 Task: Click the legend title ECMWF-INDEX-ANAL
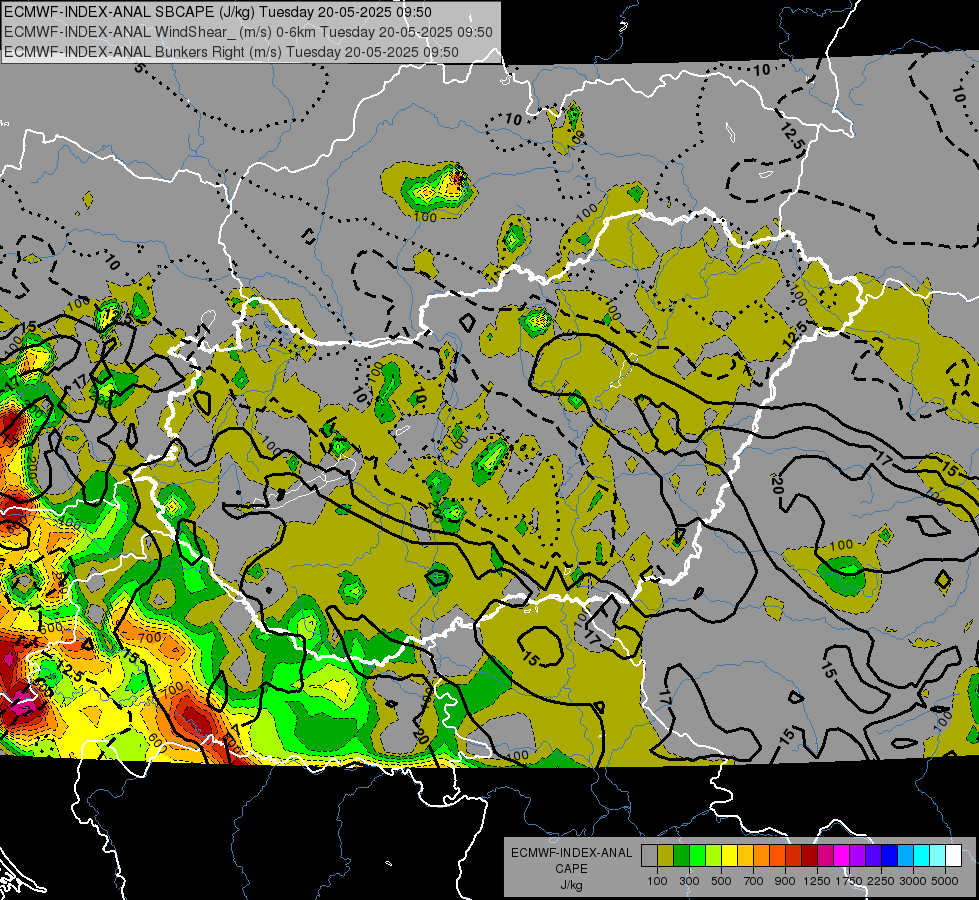(x=571, y=853)
